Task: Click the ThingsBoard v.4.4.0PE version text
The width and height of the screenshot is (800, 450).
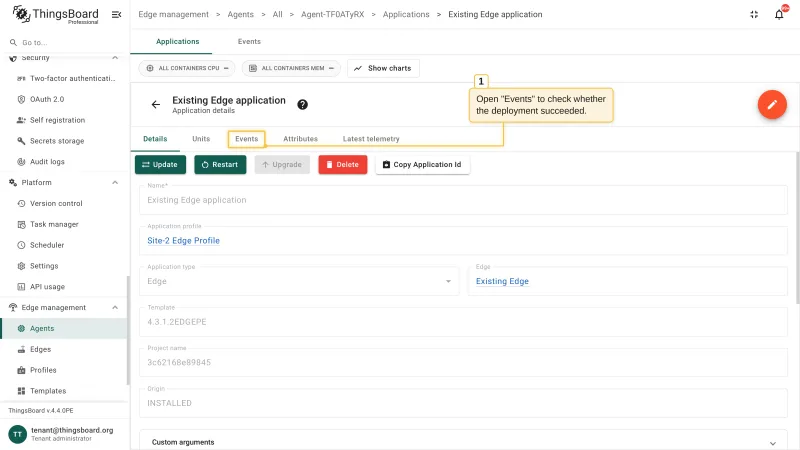Action: coord(41,410)
